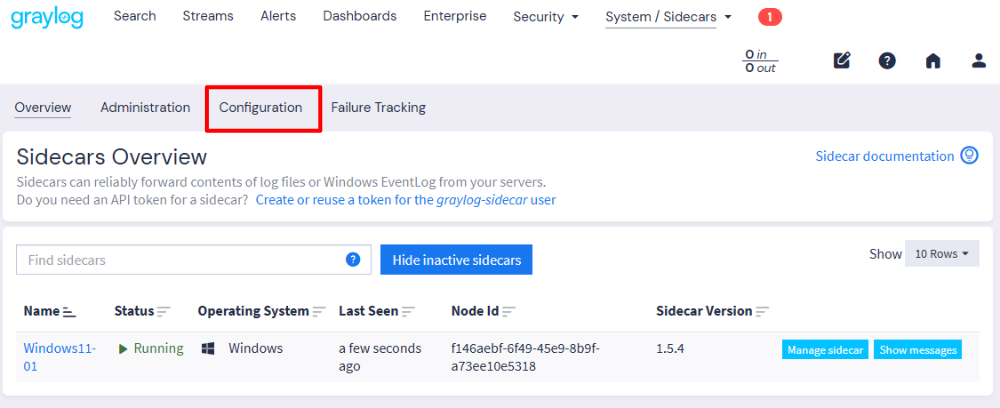Click the Show messages button
Image resolution: width=1000 pixels, height=408 pixels.
pyautogui.click(x=918, y=350)
